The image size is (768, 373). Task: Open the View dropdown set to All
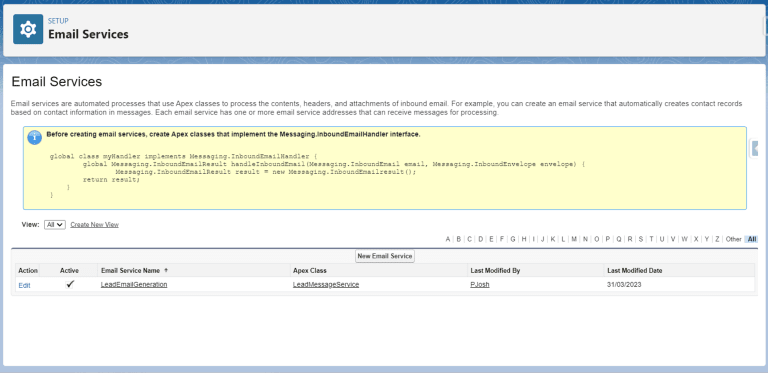pos(54,225)
